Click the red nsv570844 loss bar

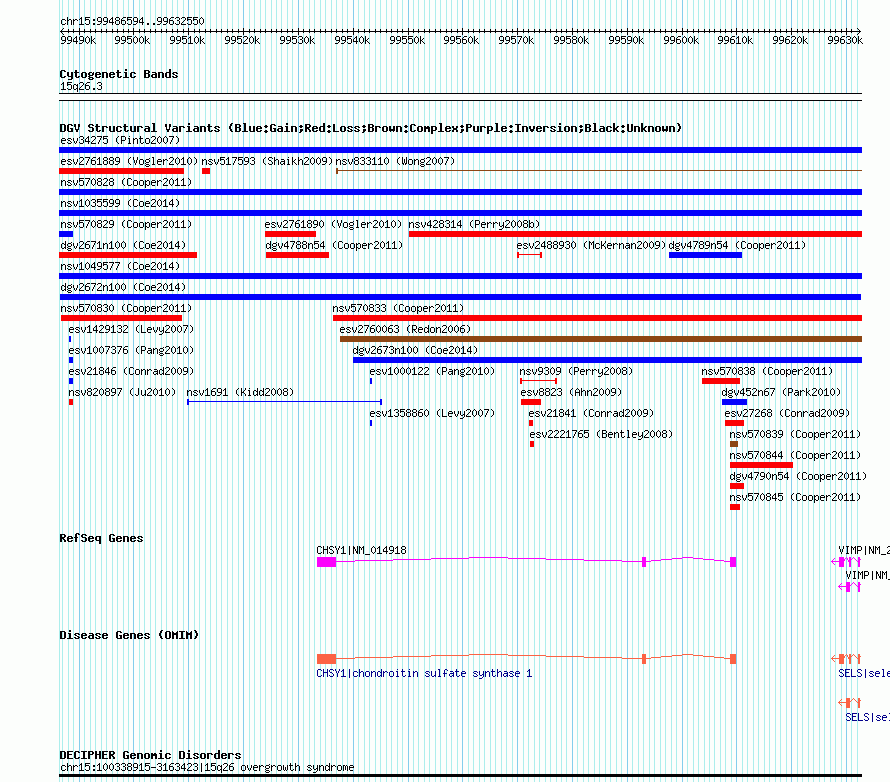pos(761,465)
